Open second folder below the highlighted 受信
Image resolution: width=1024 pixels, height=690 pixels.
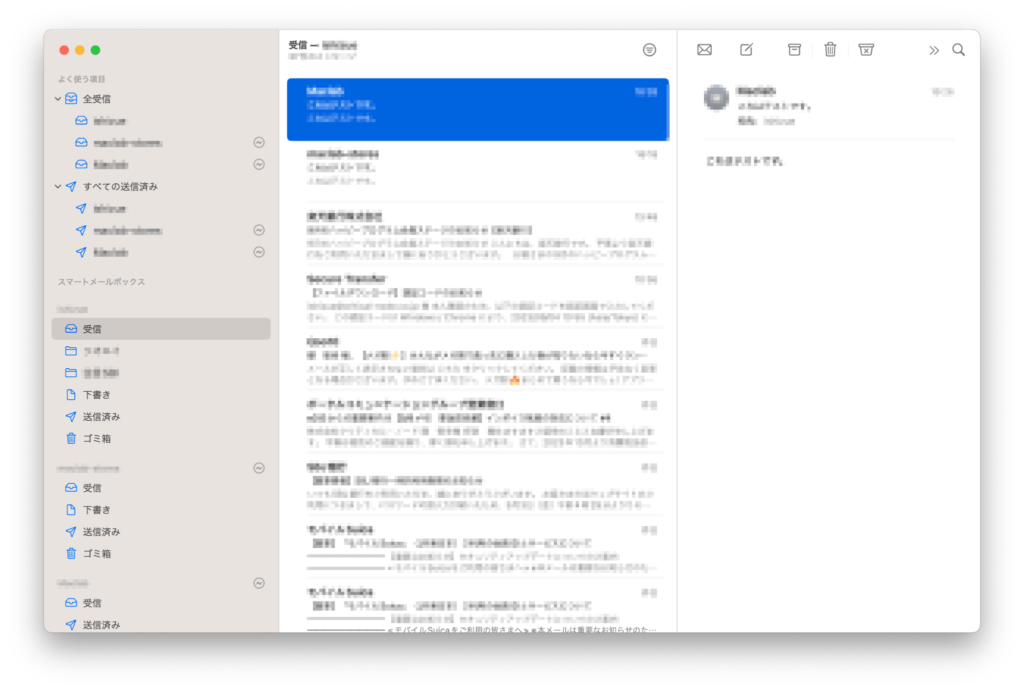coord(161,373)
